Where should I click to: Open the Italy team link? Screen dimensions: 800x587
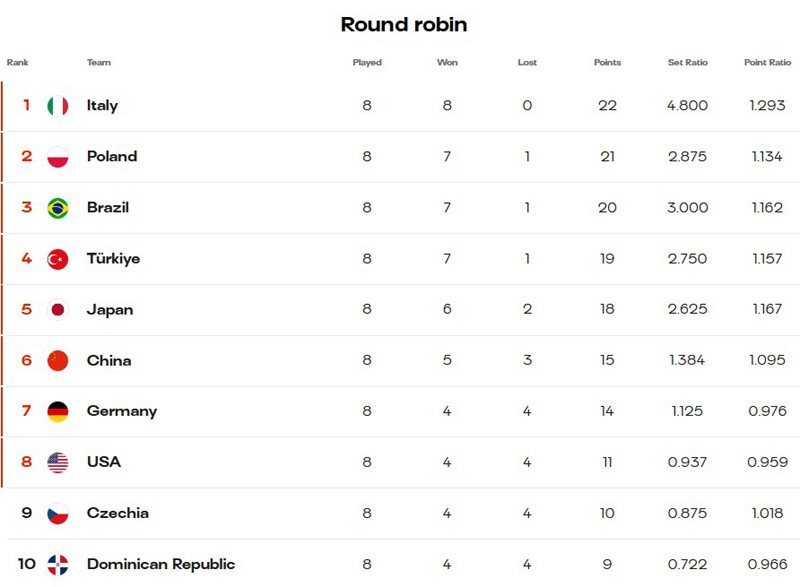(x=102, y=106)
